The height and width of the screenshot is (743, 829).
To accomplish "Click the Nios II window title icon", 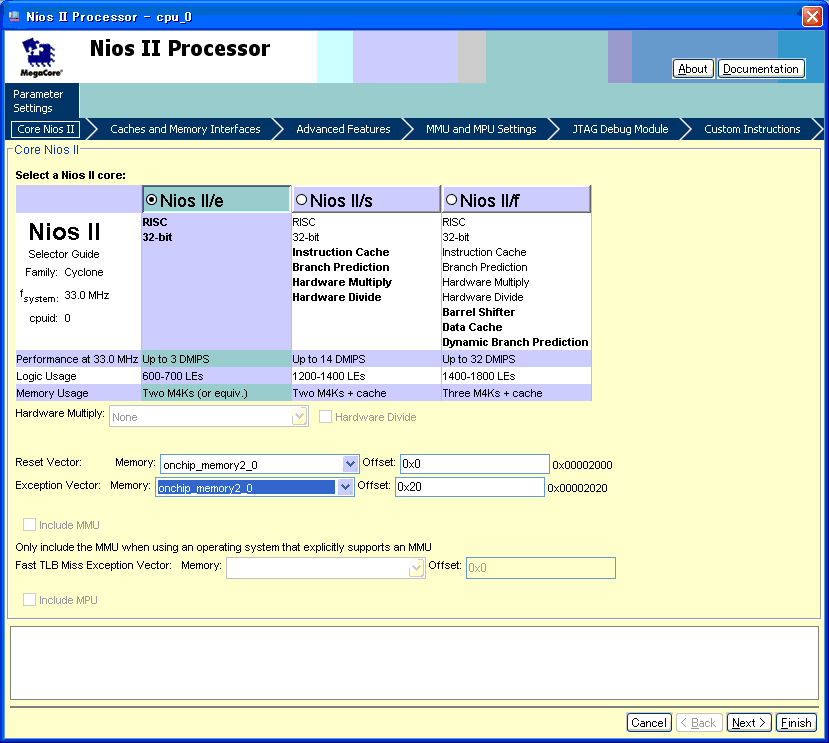I will coord(14,16).
